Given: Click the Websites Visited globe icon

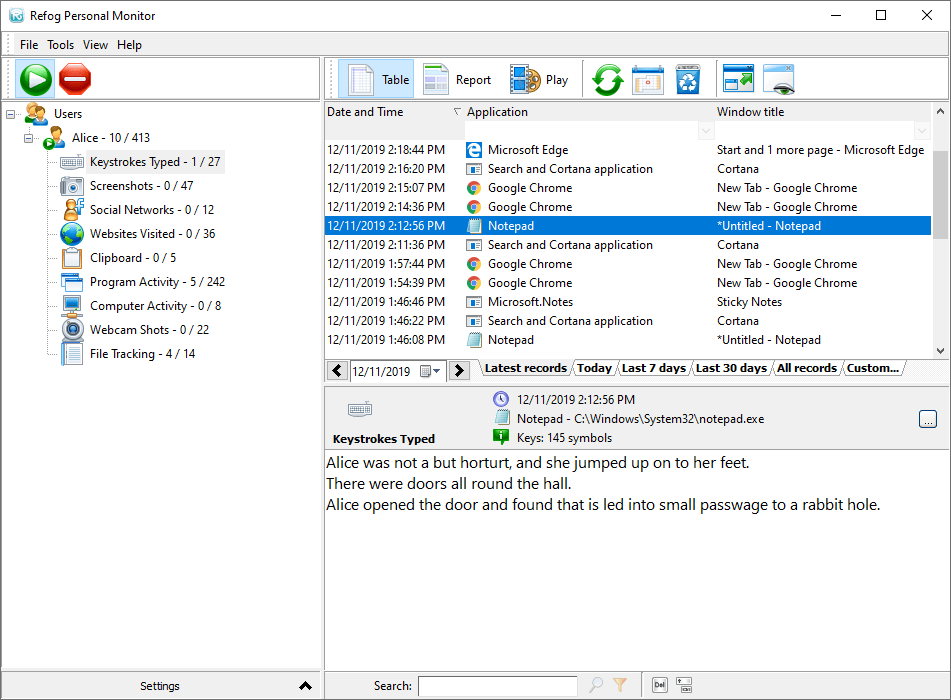Looking at the screenshot, I should pos(72,234).
